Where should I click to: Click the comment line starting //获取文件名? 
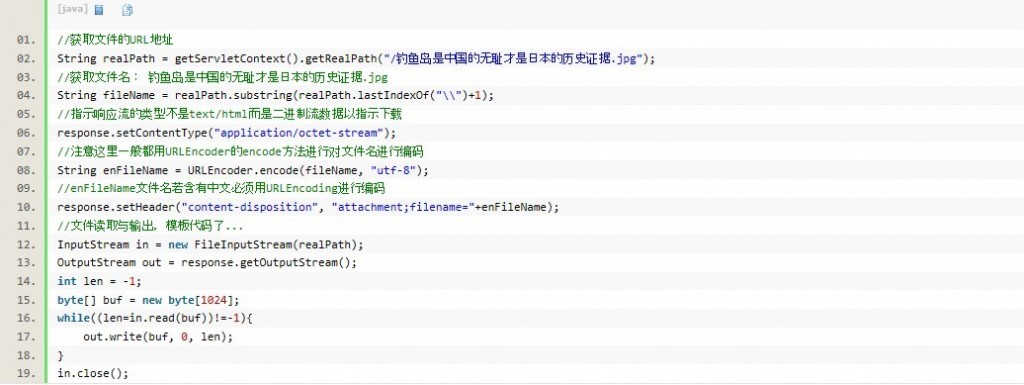tap(222, 78)
